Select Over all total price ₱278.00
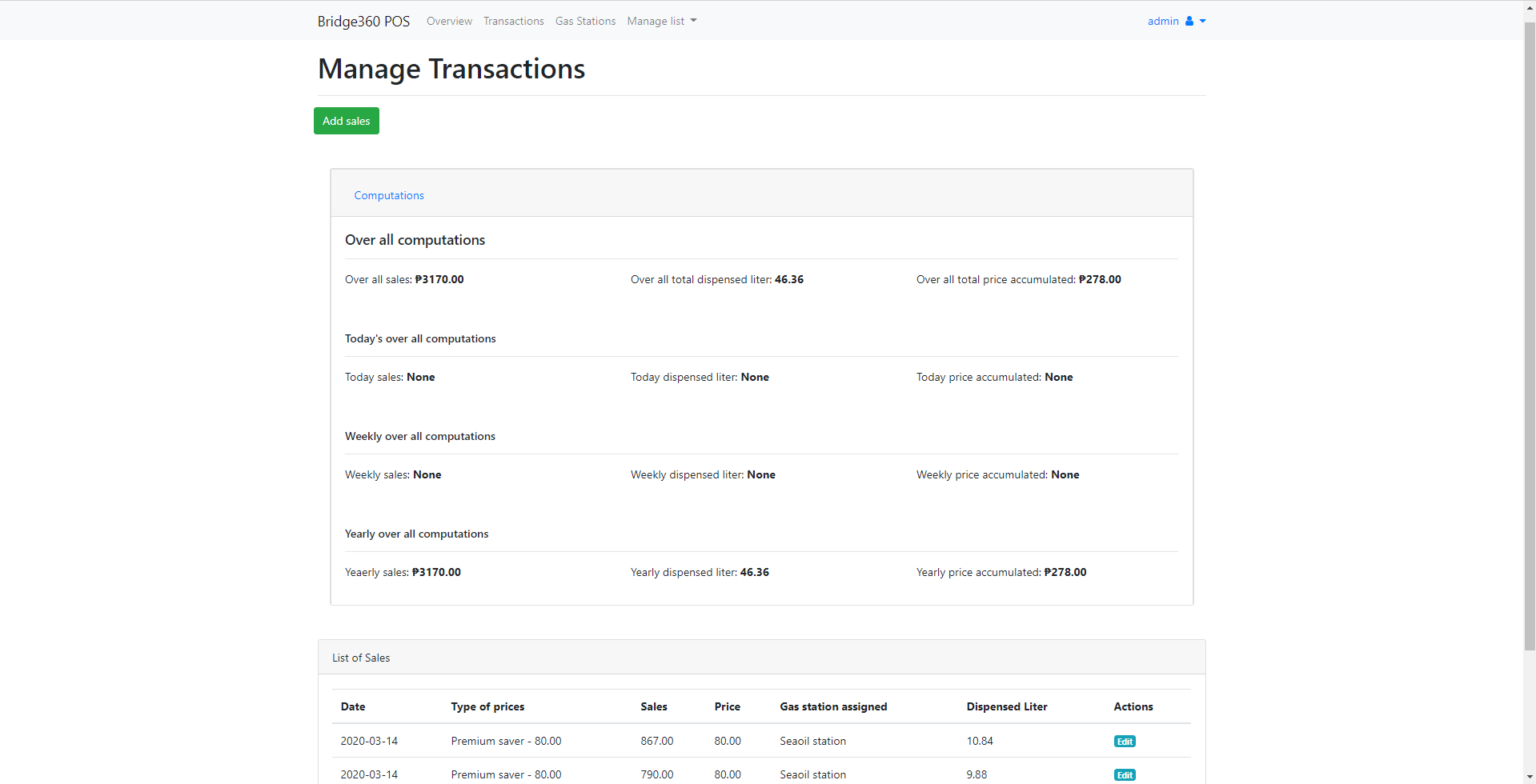Screen dimensions: 1536x784 (x=1100, y=279)
